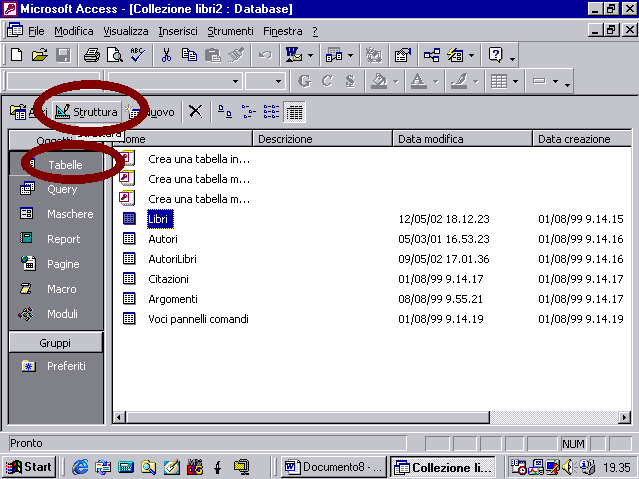Sort by the Descrizione column header
This screenshot has height=479, width=639.
322,139
